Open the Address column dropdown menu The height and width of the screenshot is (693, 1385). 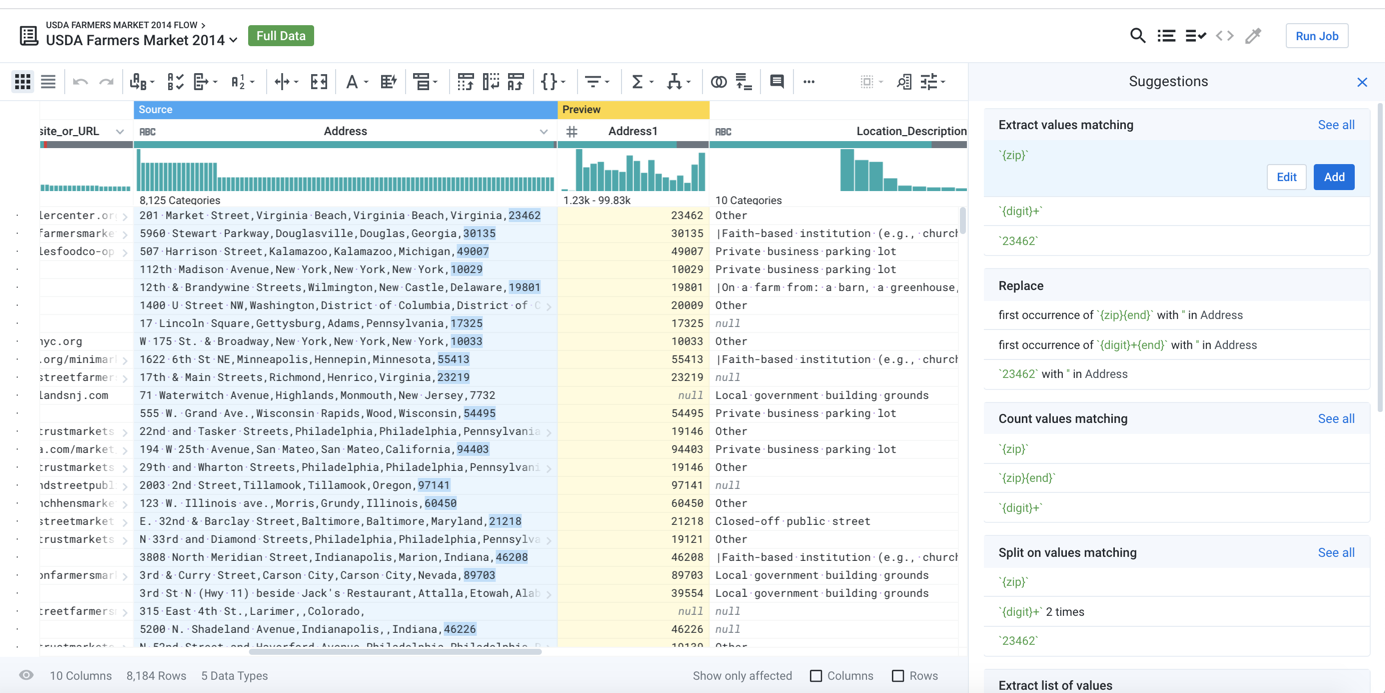pos(543,132)
